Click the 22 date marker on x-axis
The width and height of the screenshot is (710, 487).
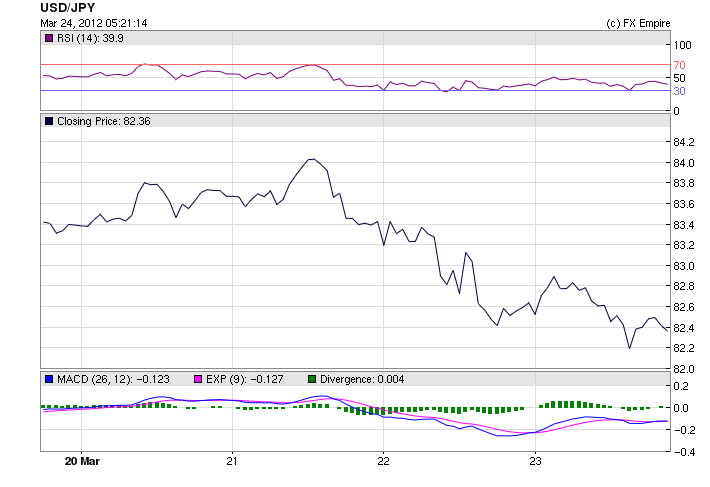click(384, 462)
